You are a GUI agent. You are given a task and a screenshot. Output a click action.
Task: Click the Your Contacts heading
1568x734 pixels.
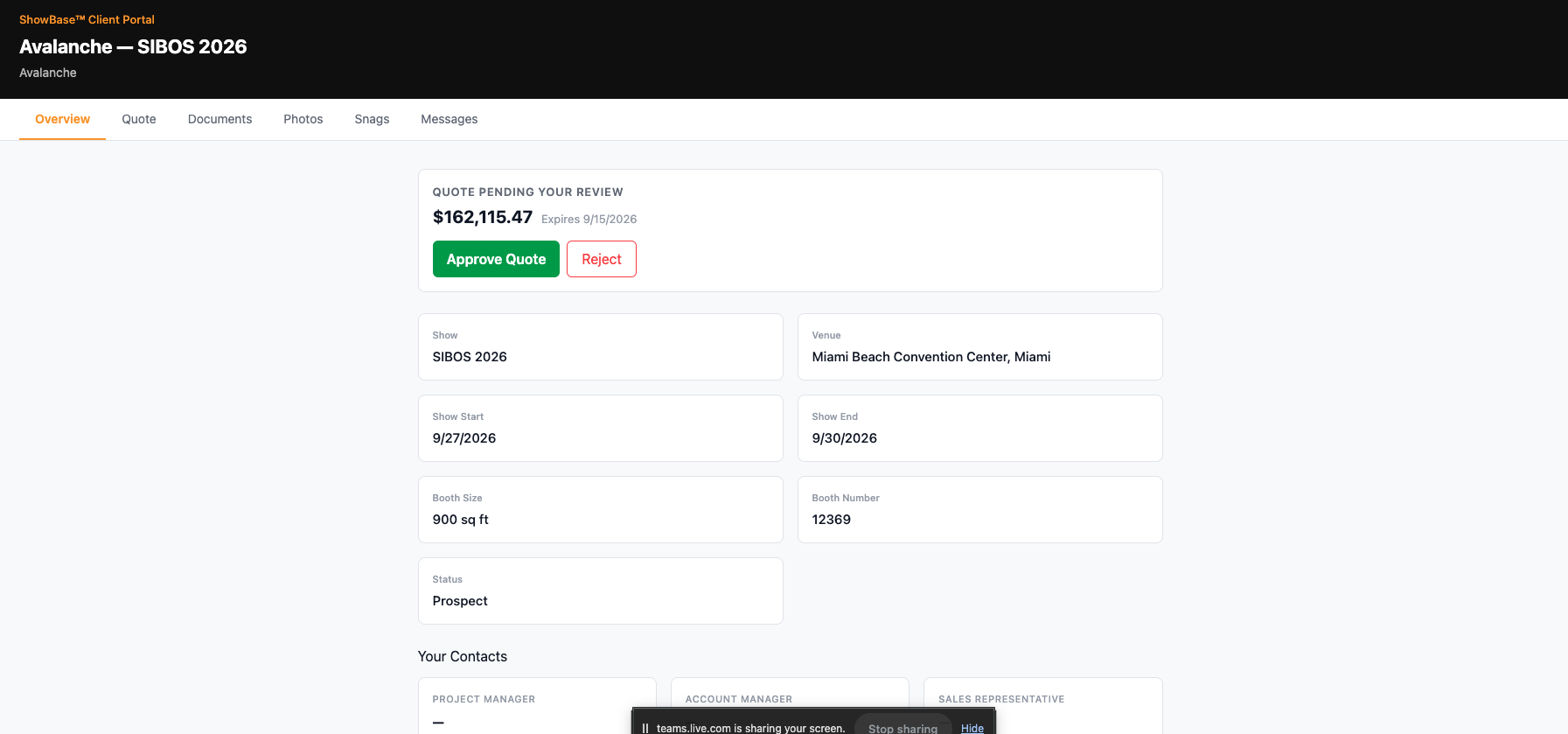click(463, 656)
